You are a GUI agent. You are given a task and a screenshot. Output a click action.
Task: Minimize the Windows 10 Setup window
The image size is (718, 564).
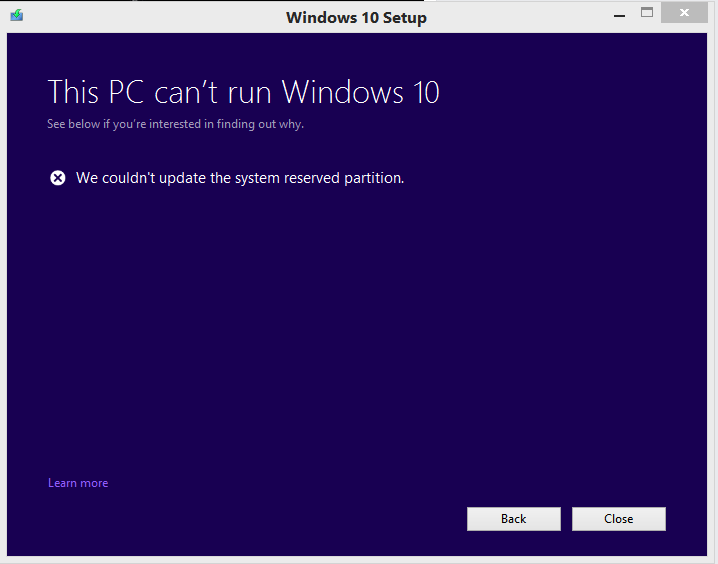[620, 16]
